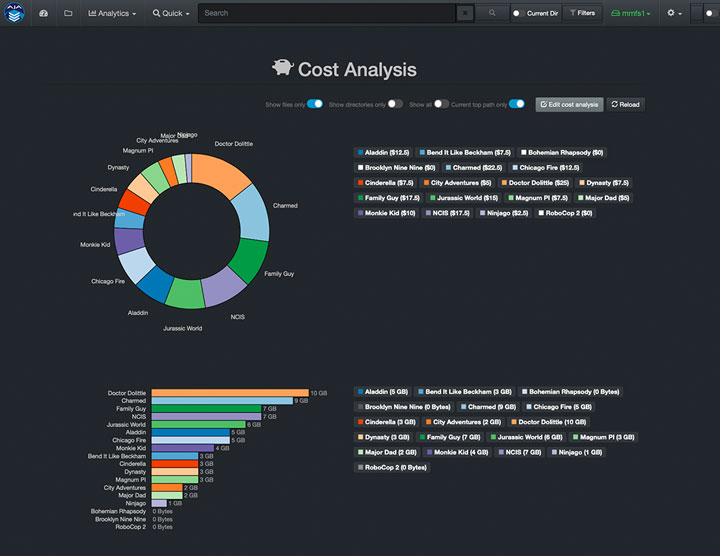The height and width of the screenshot is (556, 720).
Task: Click the Diskover logo icon
Action: click(14, 12)
